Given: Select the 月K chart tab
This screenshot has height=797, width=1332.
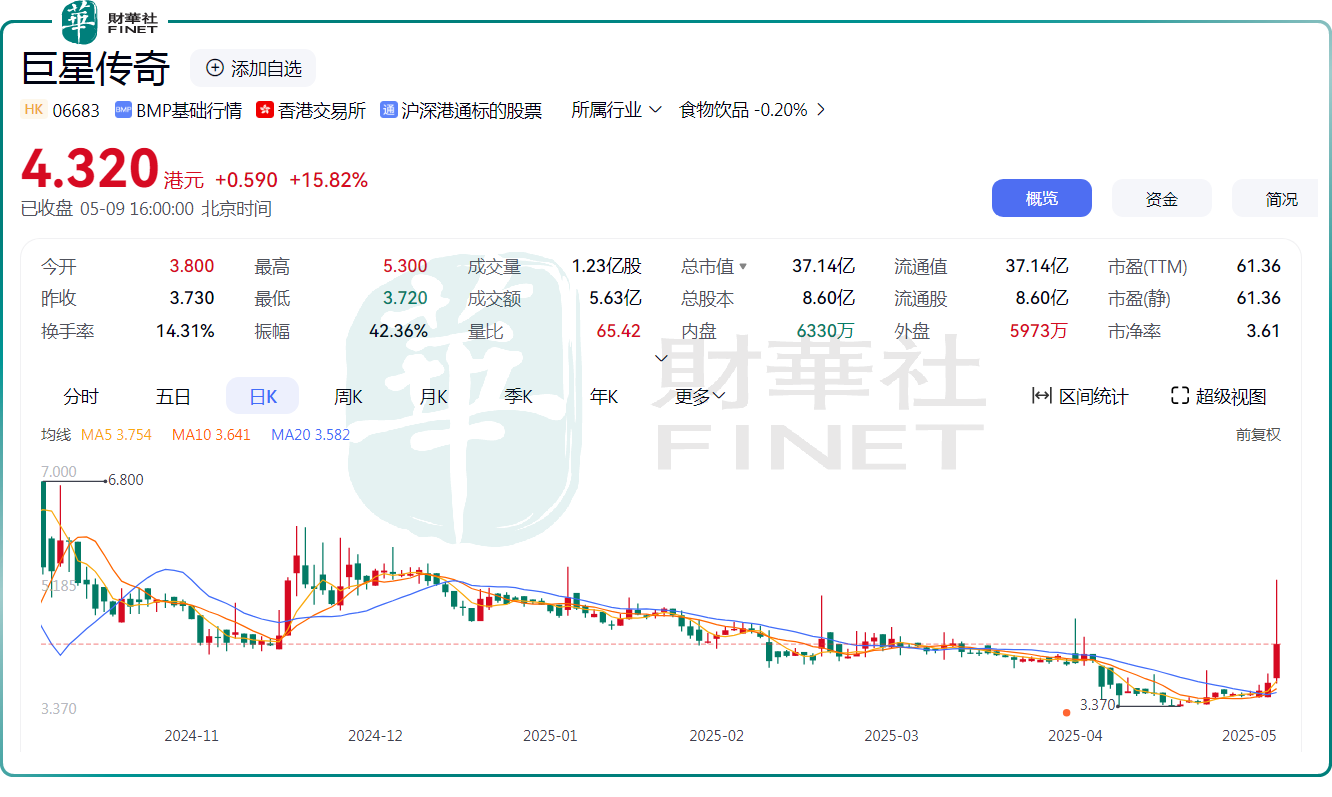Looking at the screenshot, I should tap(433, 396).
